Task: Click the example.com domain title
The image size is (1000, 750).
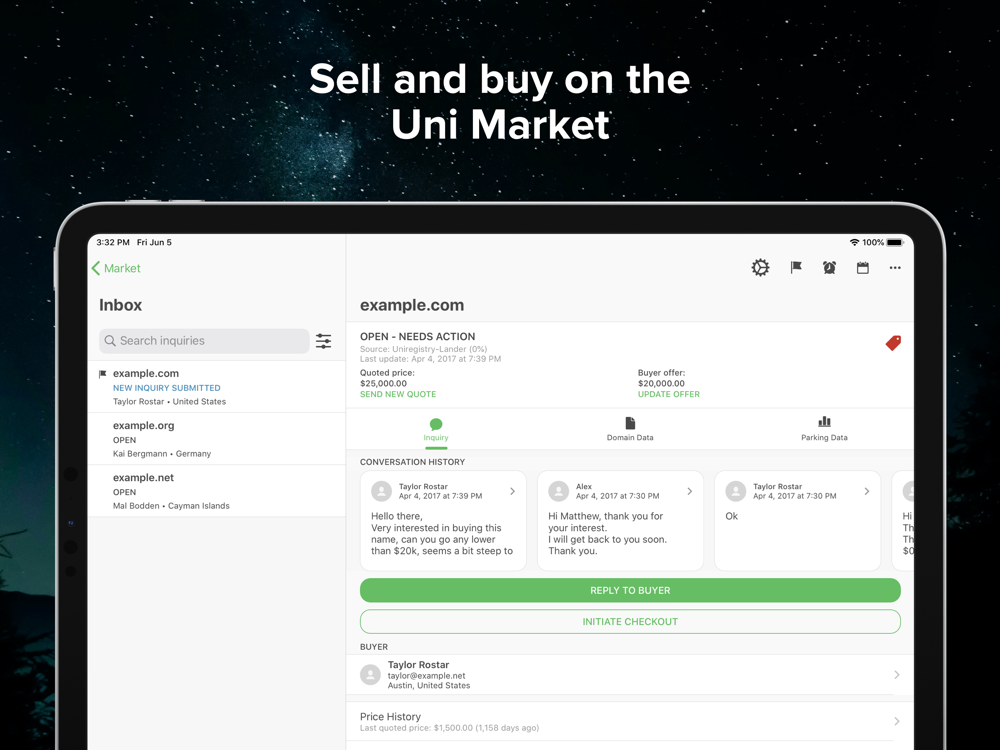Action: point(412,305)
